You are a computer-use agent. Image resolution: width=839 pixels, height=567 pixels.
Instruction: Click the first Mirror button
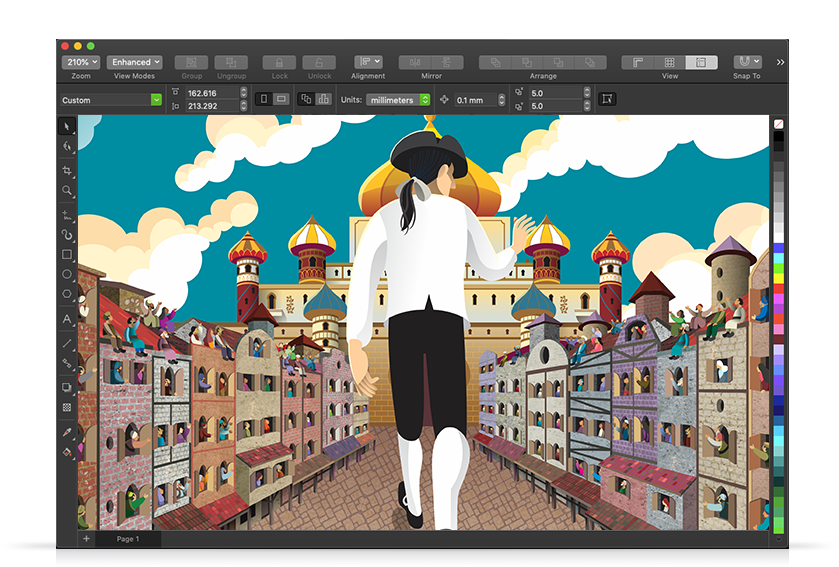(415, 62)
